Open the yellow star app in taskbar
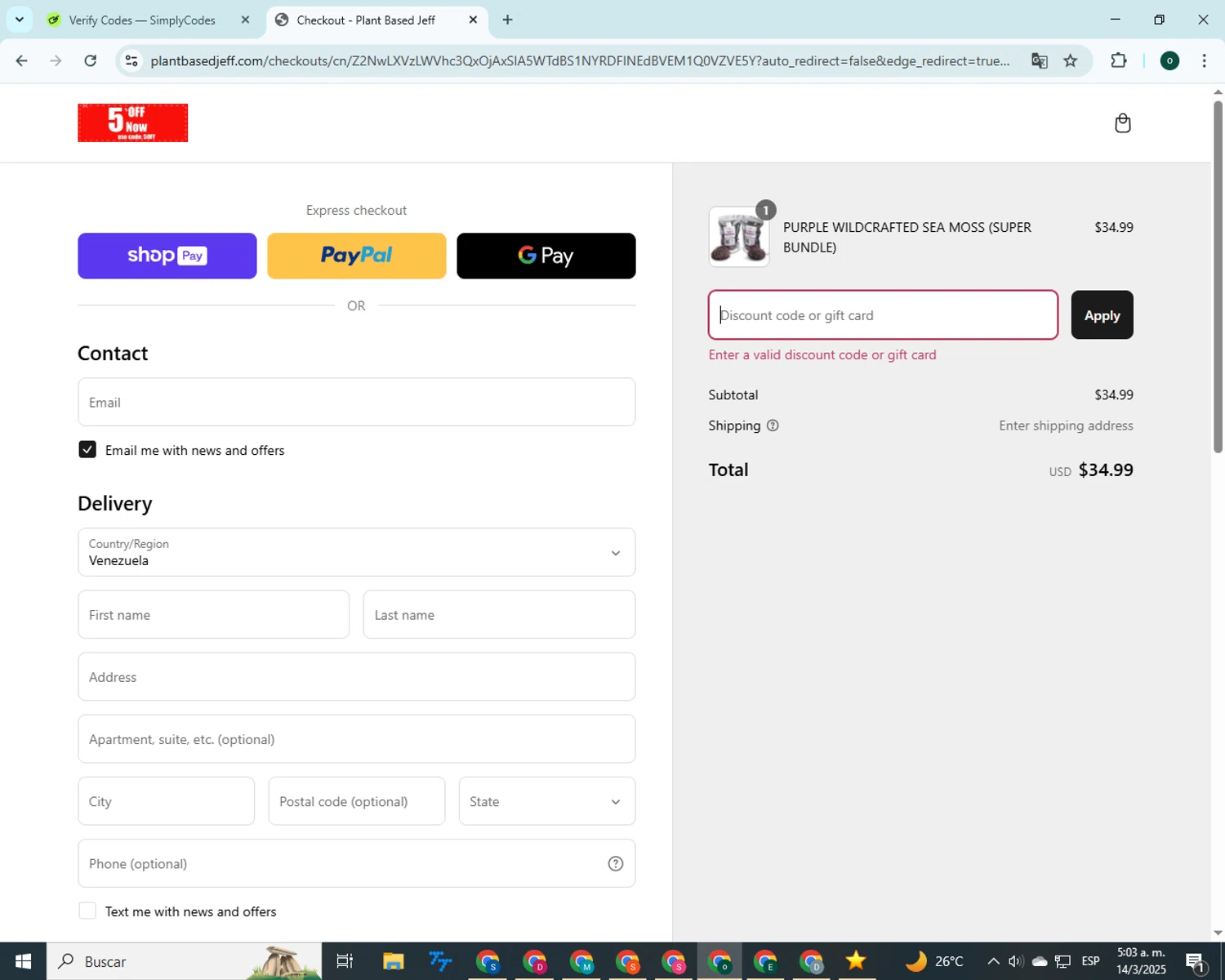Image resolution: width=1225 pixels, height=980 pixels. (856, 961)
